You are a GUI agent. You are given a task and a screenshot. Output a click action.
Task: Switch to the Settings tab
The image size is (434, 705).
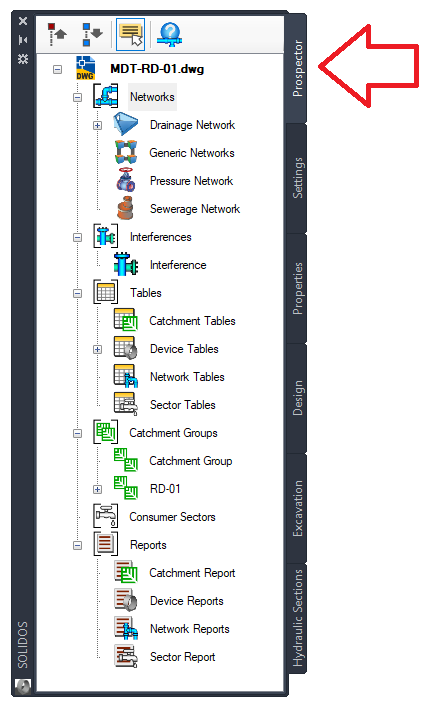(x=297, y=178)
